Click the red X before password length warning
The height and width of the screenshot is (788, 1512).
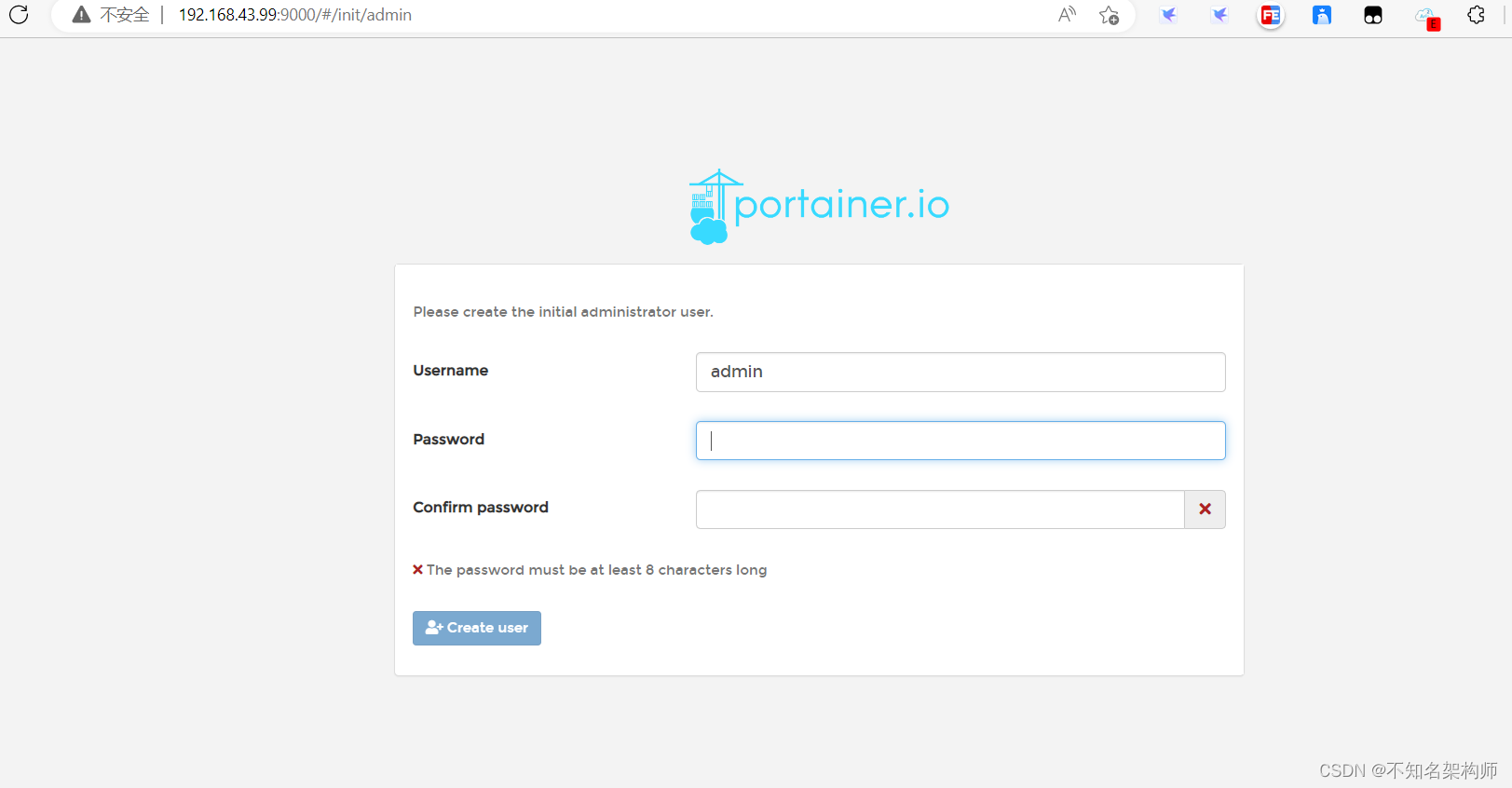418,569
